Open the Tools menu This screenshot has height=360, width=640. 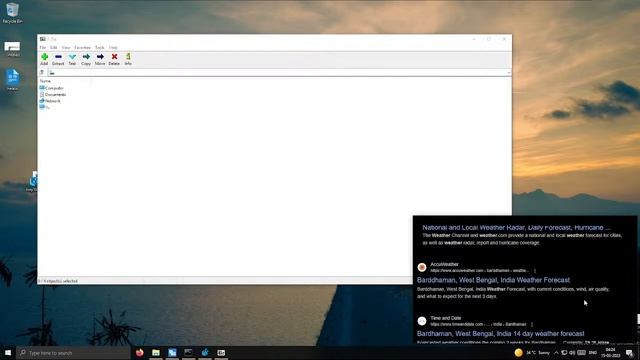[100, 48]
